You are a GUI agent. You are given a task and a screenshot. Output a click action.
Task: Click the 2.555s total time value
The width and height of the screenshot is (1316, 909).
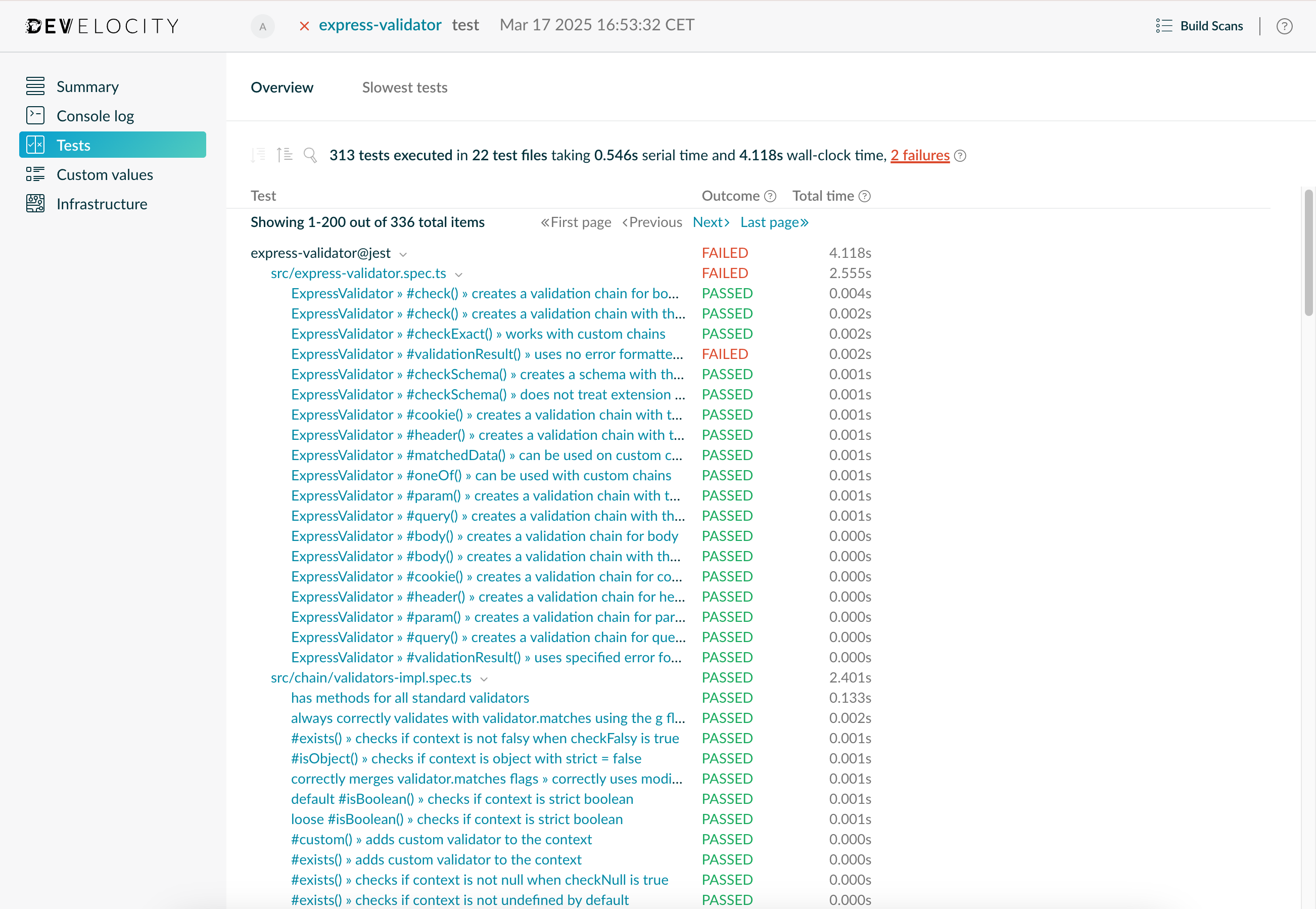(850, 274)
